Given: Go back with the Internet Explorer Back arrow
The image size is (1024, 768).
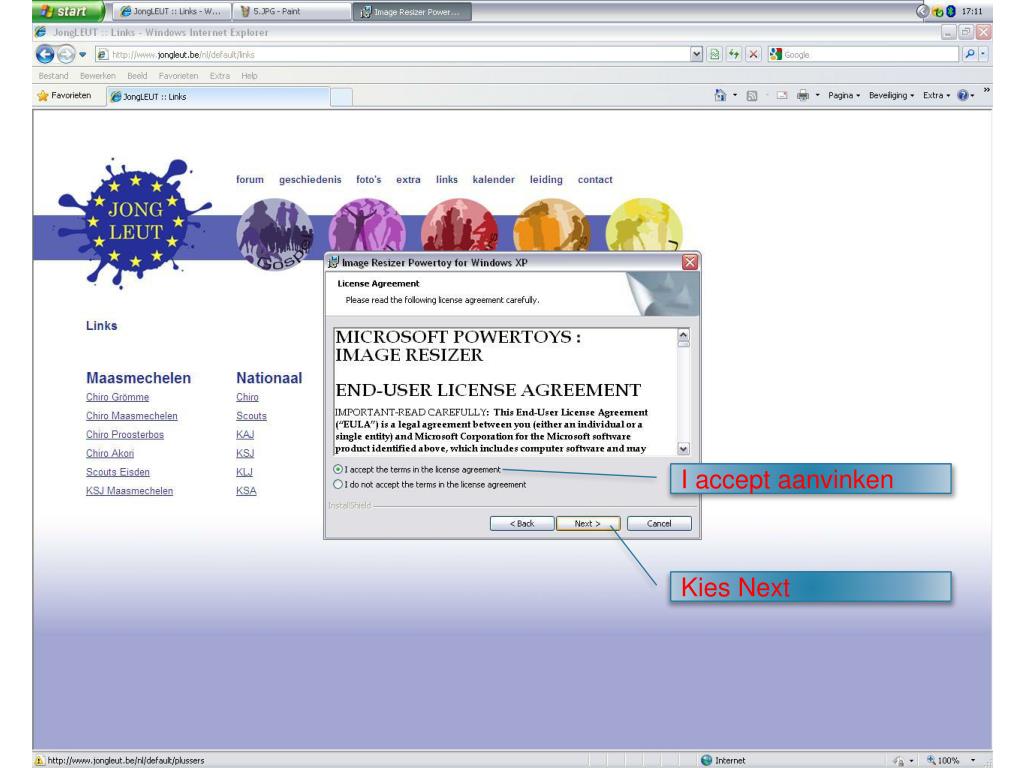Looking at the screenshot, I should click(x=45, y=54).
